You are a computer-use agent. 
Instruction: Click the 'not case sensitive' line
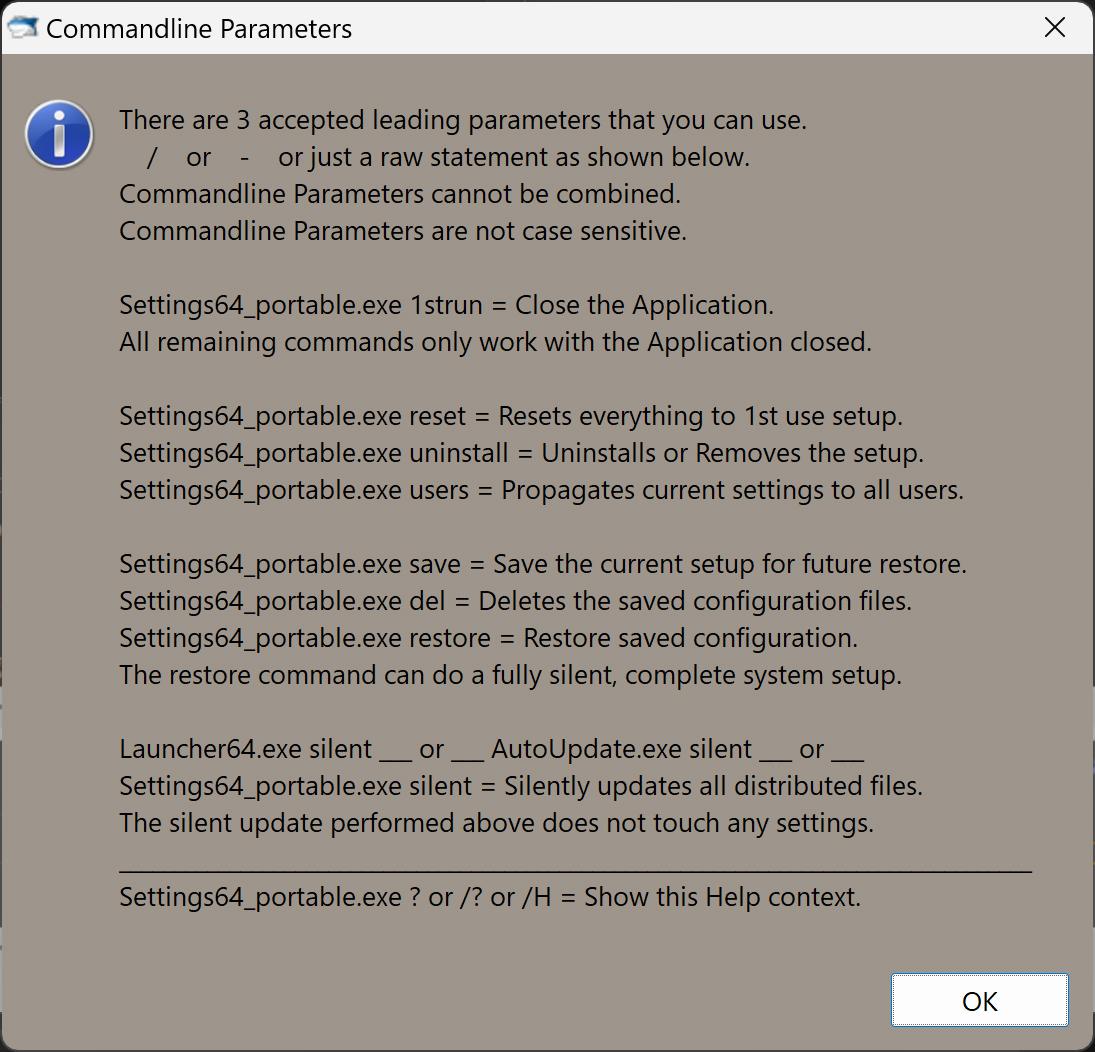point(403,231)
